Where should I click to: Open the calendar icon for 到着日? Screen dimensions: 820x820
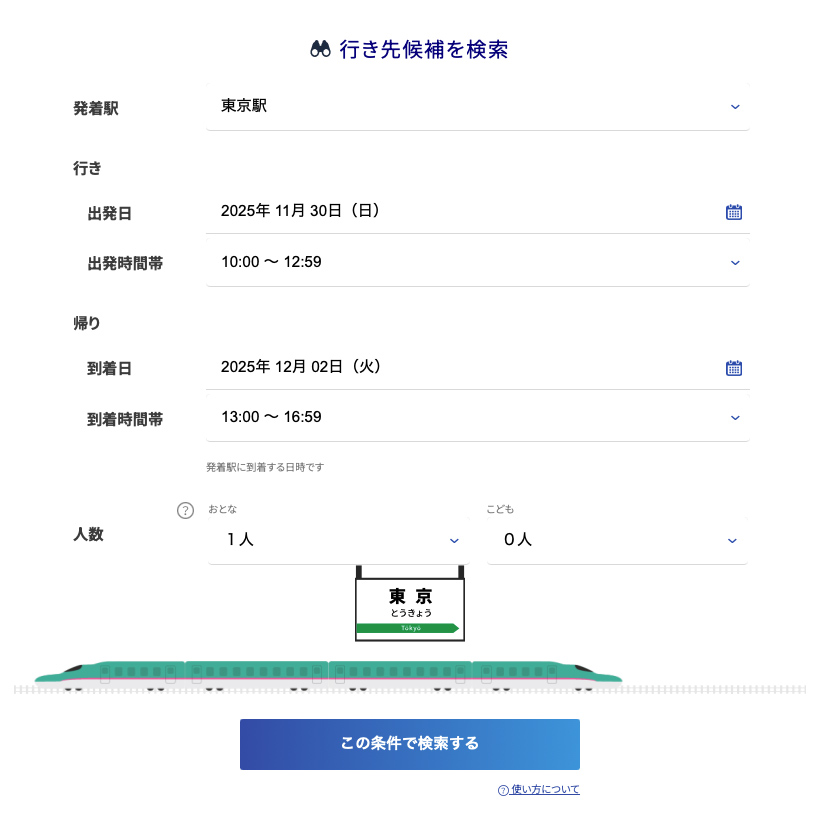tap(733, 368)
